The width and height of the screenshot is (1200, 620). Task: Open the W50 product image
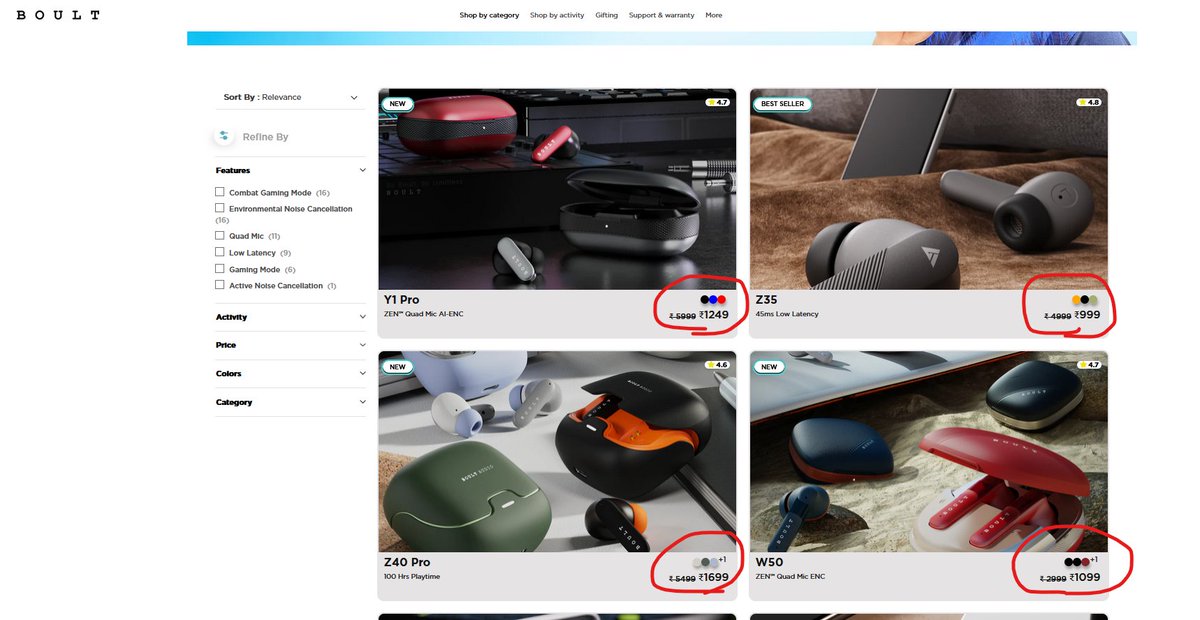pyautogui.click(x=928, y=452)
